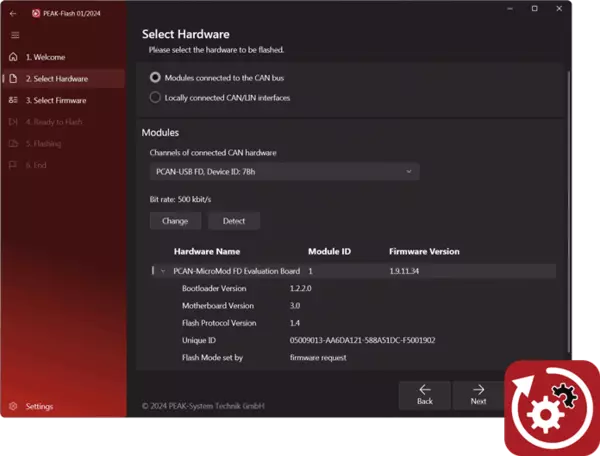Sort by Hardware Name column header
Viewport: 600px width, 456px height.
click(x=207, y=251)
